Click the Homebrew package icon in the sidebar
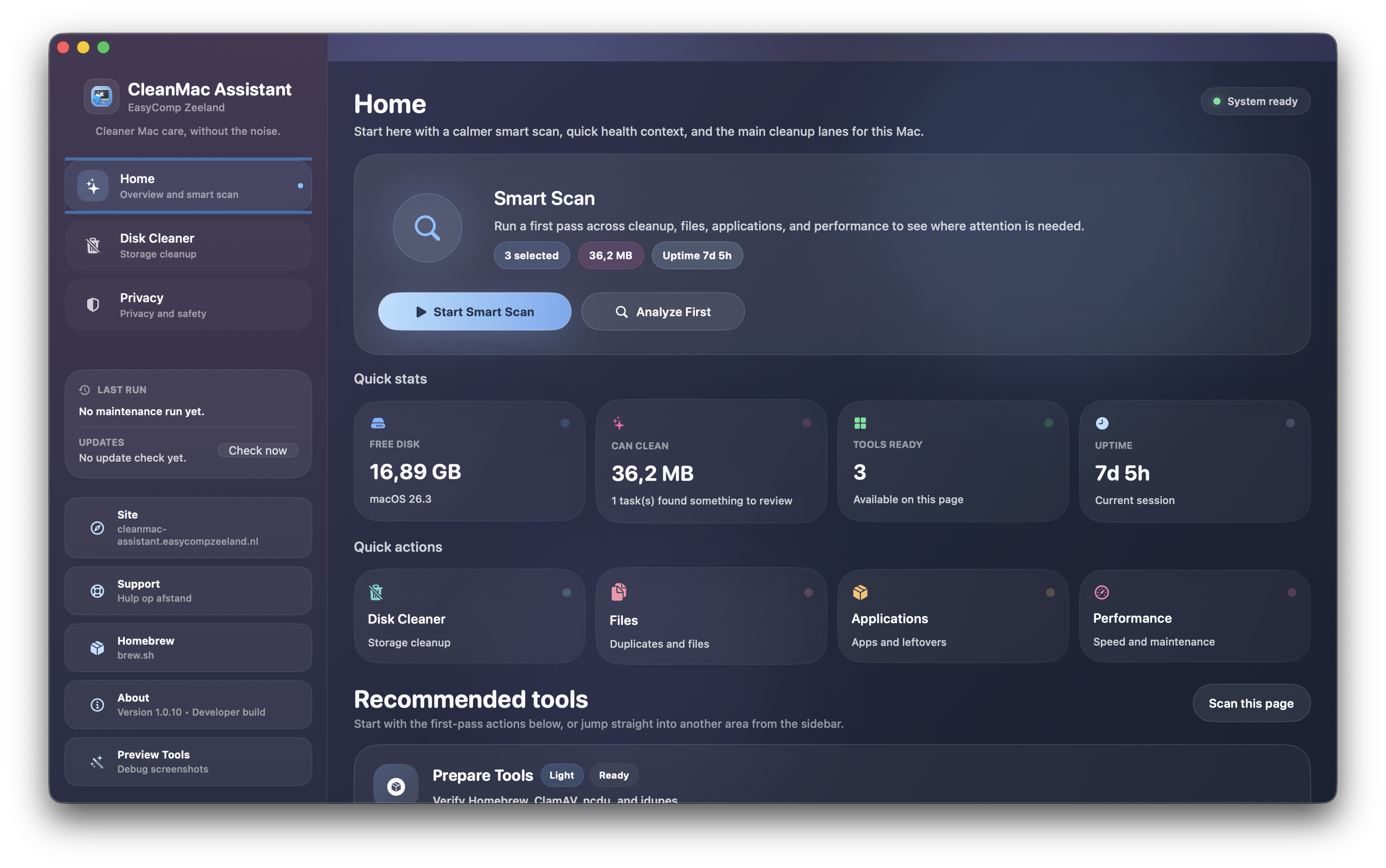 tap(98, 648)
